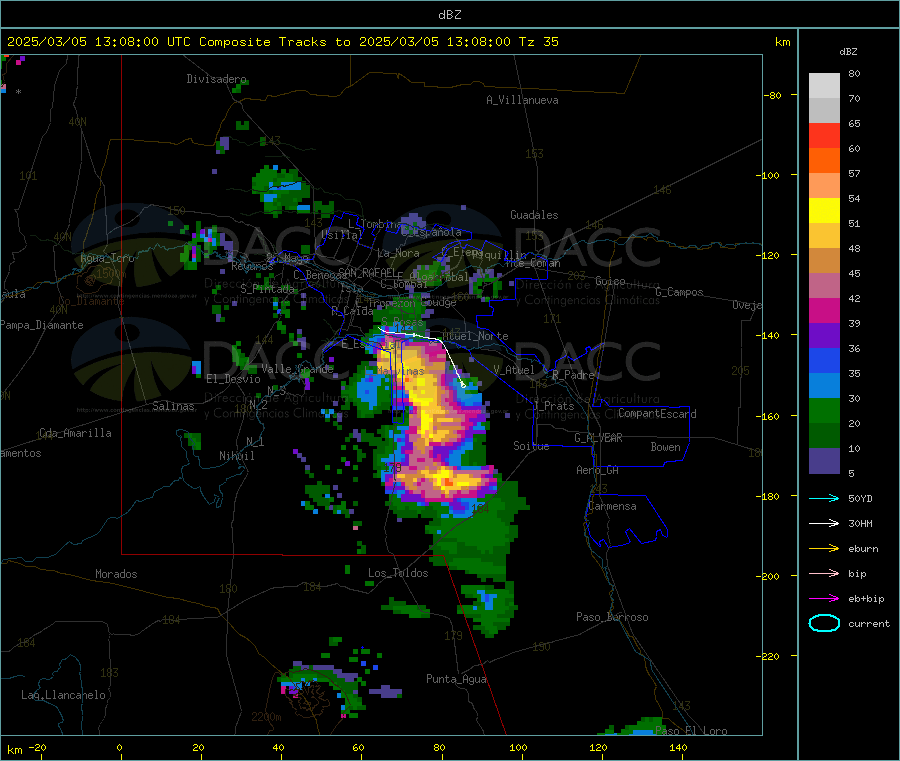Click the 'Los_Toldos' map label
Image resolution: width=900 pixels, height=761 pixels.
(398, 573)
